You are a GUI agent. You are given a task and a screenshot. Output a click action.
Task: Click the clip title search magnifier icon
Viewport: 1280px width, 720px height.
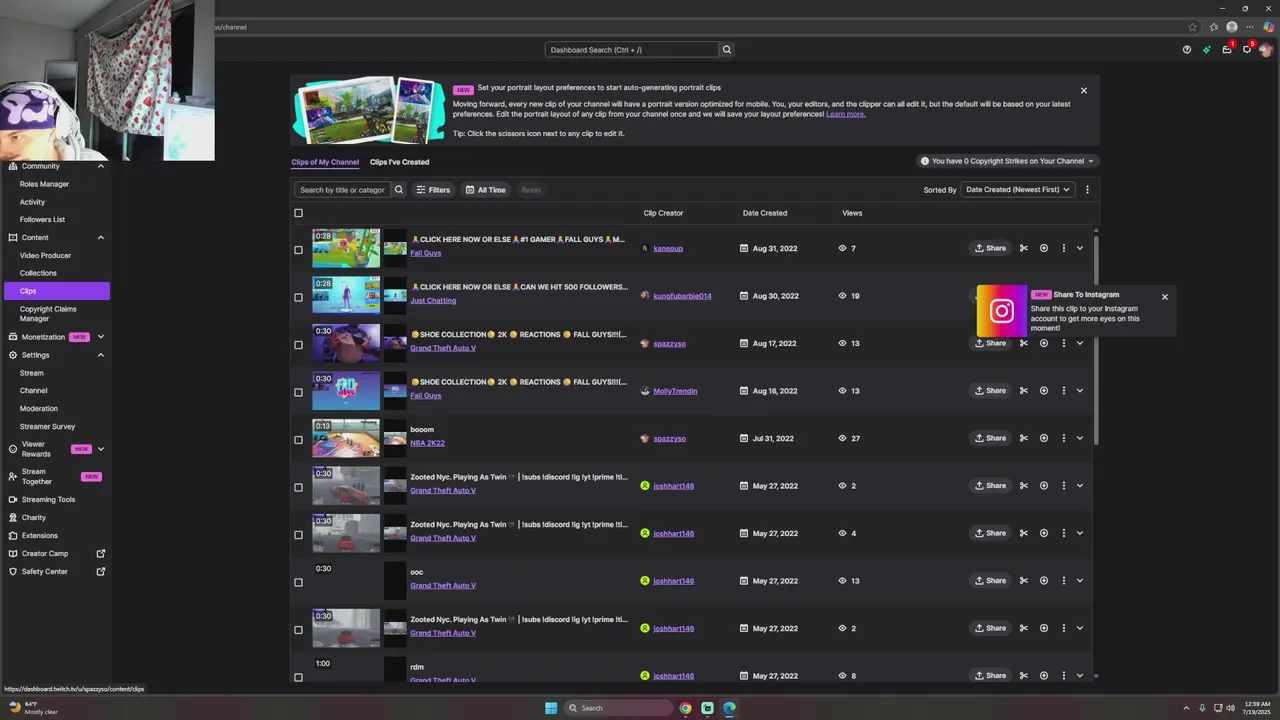(399, 190)
